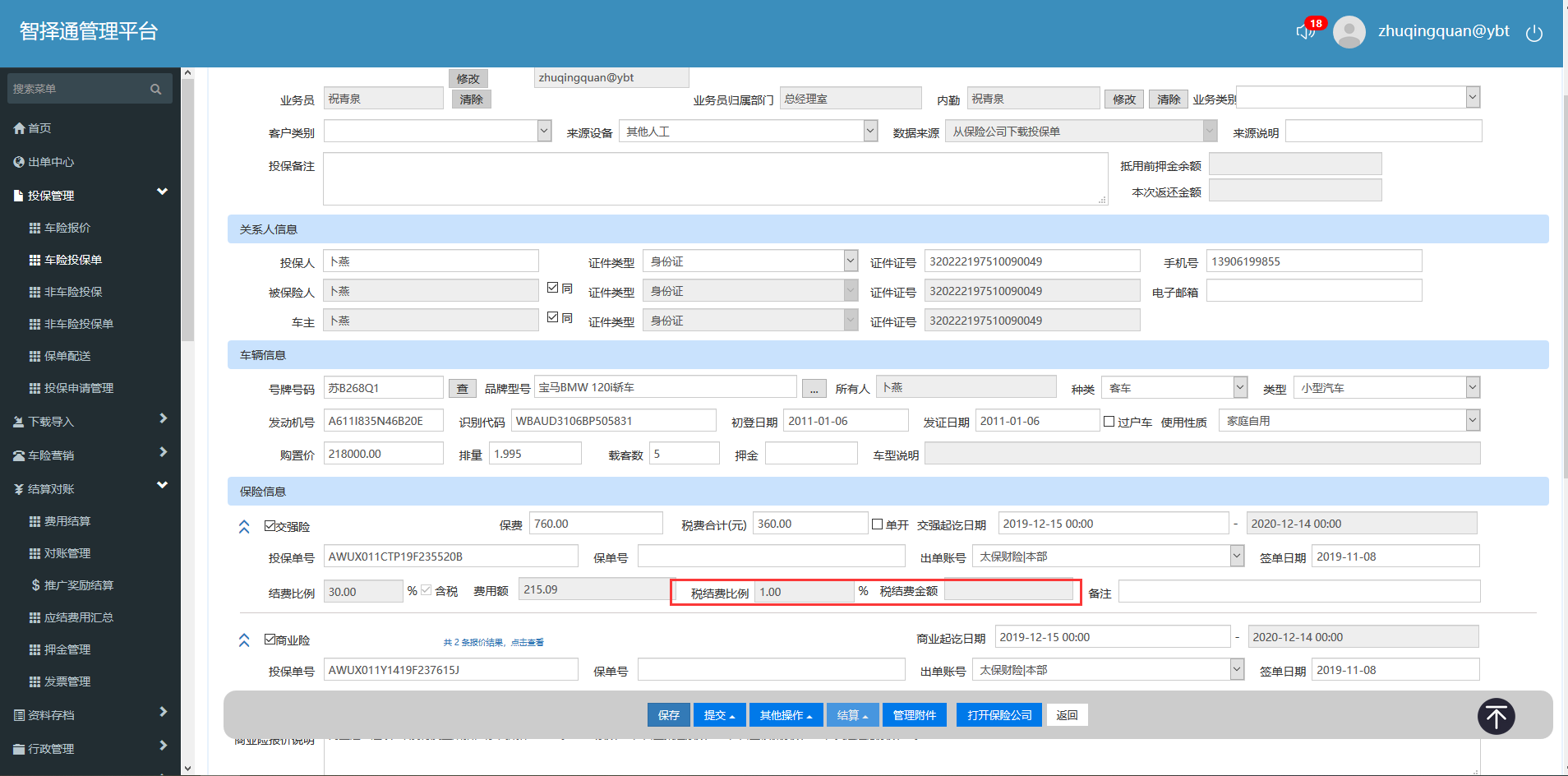This screenshot has height=776, width=1568.
Task: Click the user avatar icon
Action: click(x=1349, y=32)
